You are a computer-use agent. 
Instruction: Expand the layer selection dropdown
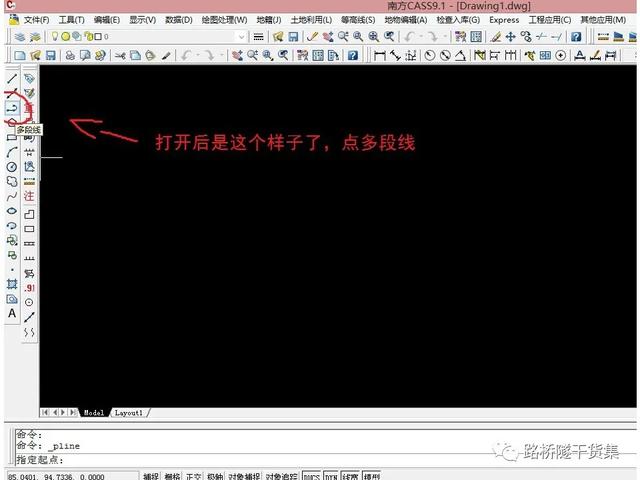[x=241, y=37]
